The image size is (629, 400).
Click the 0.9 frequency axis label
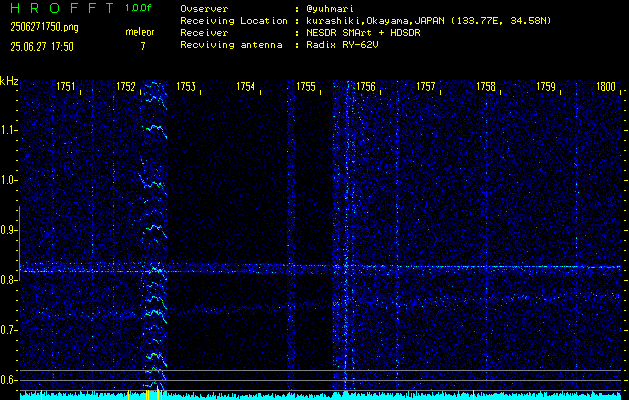[7, 230]
